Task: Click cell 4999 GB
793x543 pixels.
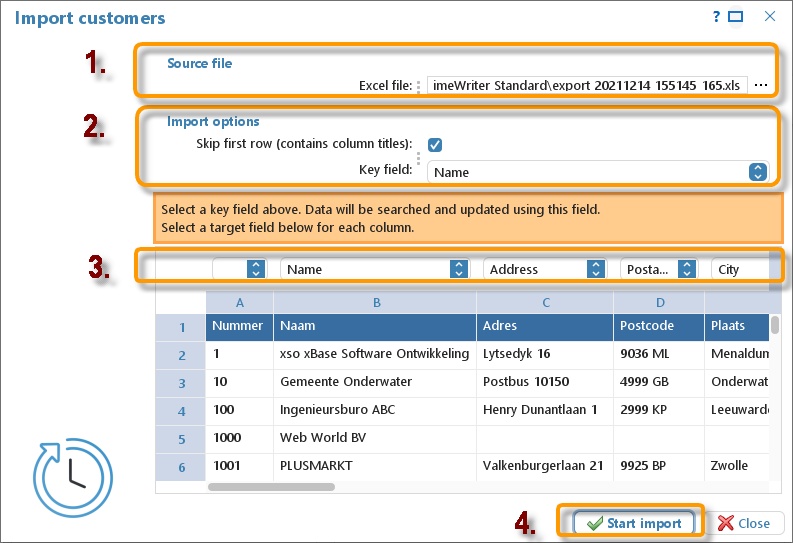Action: point(659,382)
